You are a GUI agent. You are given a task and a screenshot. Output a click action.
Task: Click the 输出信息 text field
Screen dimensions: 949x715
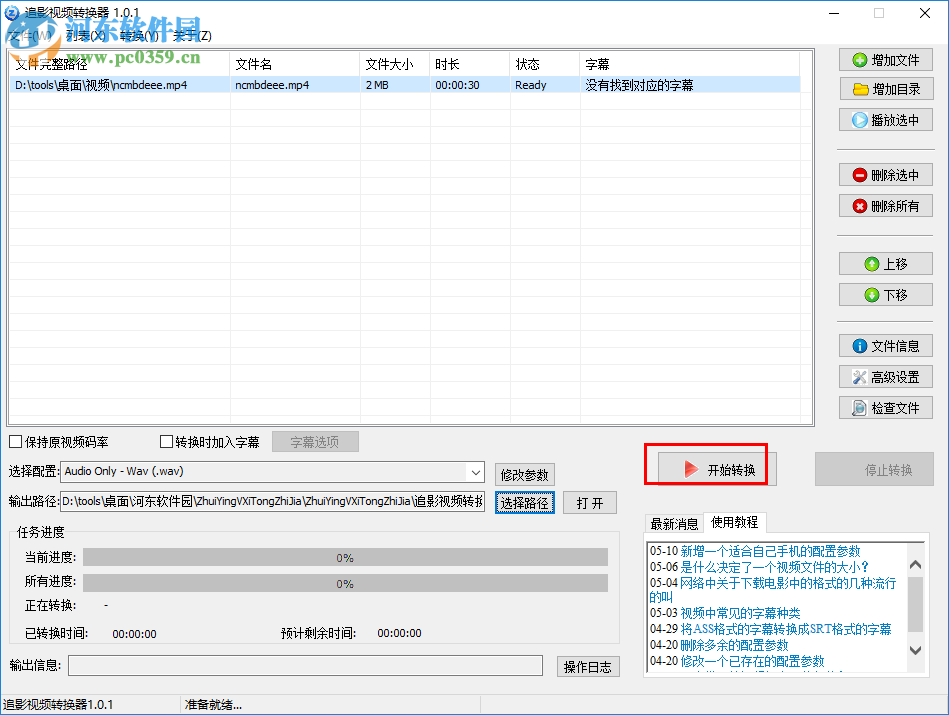305,665
